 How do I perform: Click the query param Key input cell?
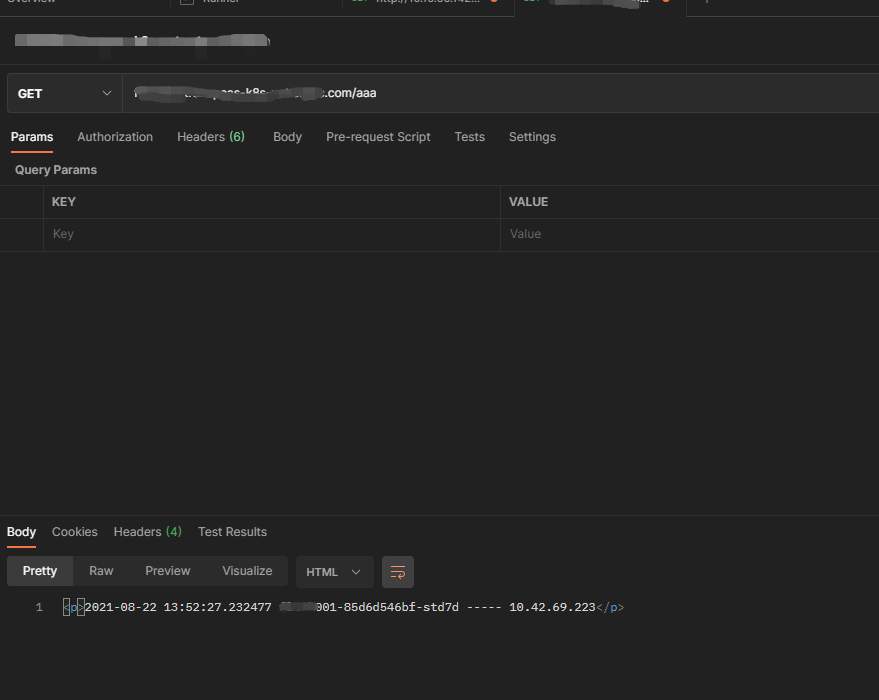pos(272,234)
